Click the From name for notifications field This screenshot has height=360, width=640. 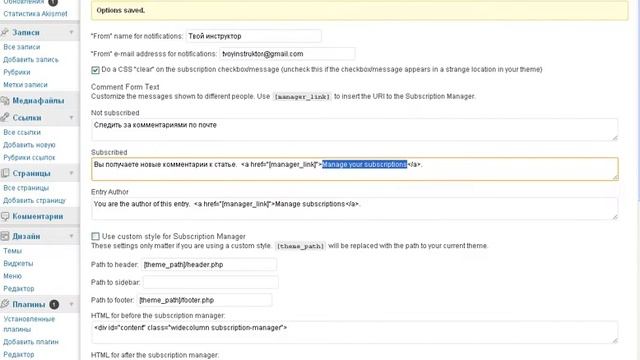pyautogui.click(x=253, y=36)
